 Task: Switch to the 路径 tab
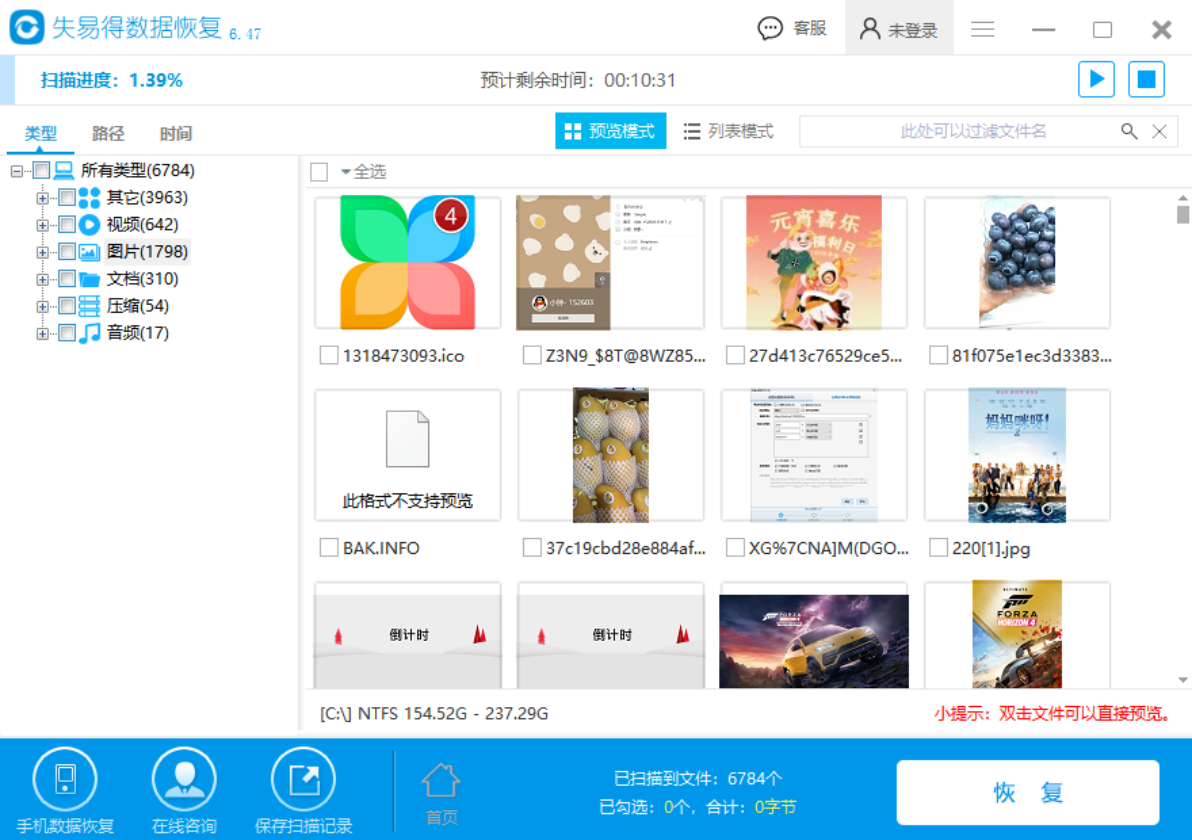point(107,132)
